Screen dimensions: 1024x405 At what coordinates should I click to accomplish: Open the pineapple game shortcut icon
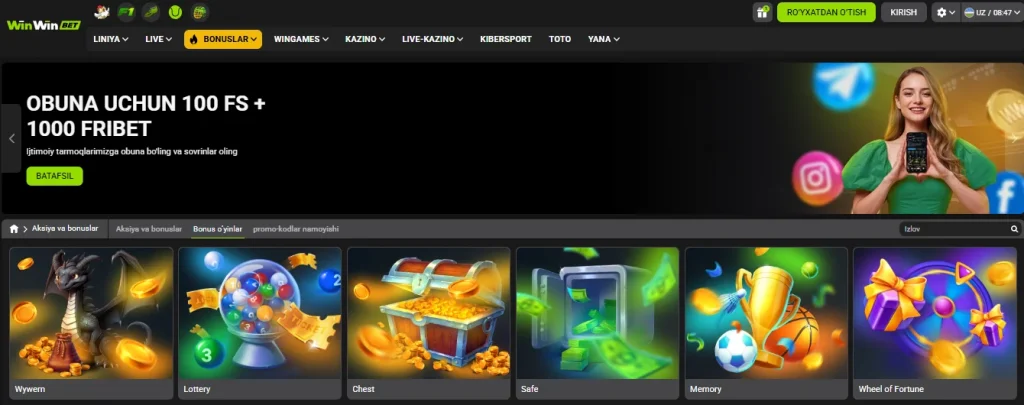pos(200,12)
